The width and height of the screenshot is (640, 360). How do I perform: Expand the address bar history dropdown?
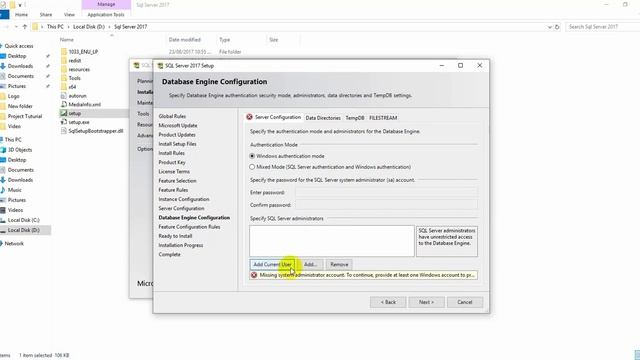549,27
